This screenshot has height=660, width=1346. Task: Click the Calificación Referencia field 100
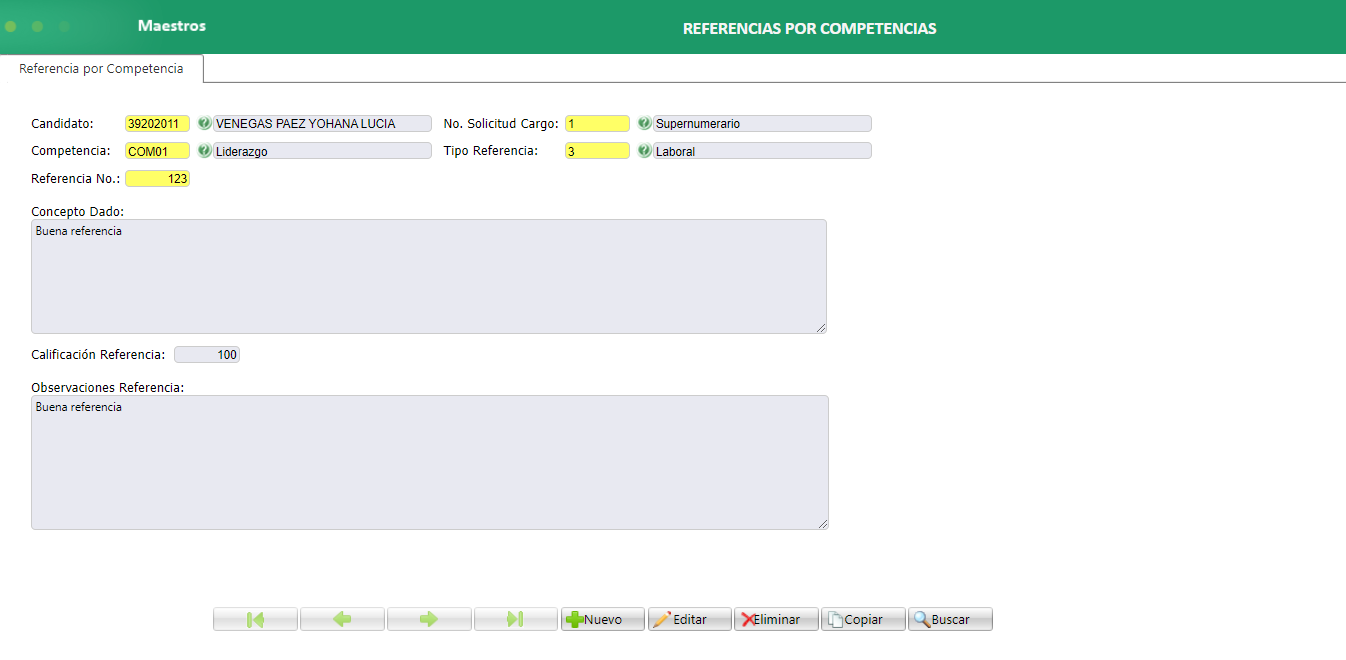[207, 355]
